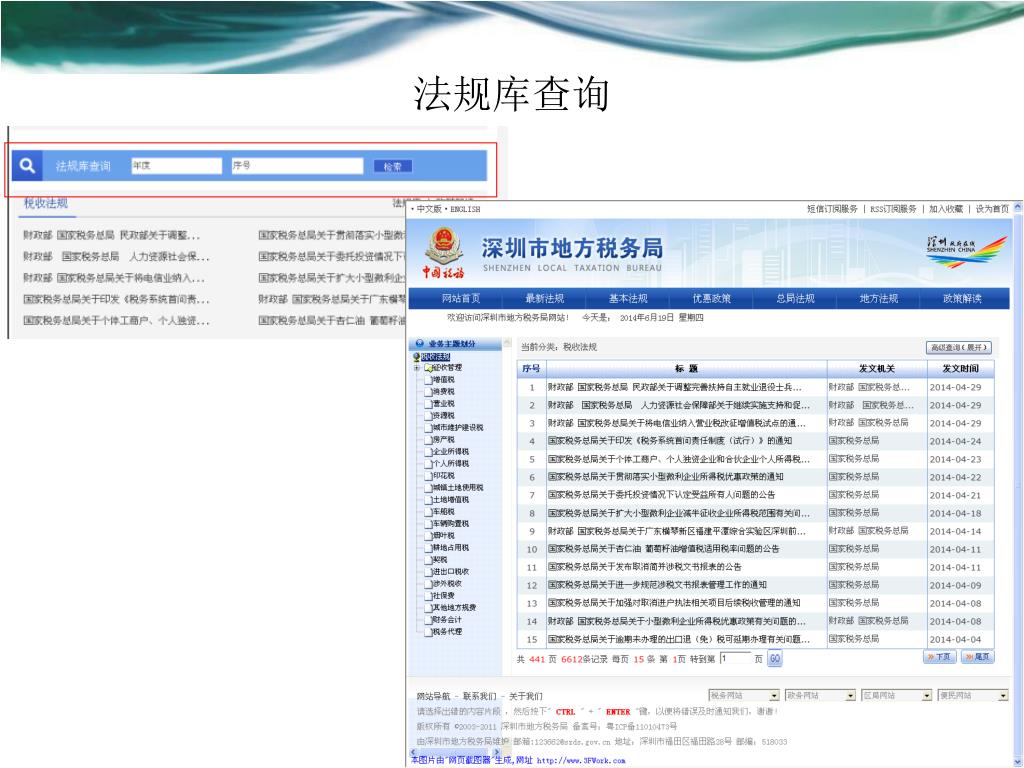Click the jump-to-page number field
Screen dimensions: 1024x768
pos(735,658)
